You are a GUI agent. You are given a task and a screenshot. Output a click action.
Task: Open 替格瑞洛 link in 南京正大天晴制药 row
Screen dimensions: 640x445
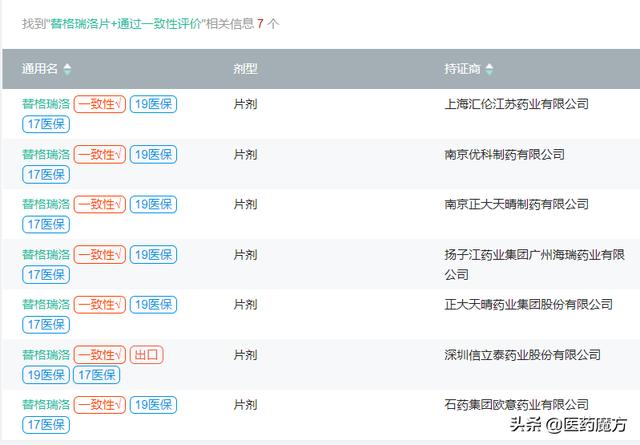[46, 204]
